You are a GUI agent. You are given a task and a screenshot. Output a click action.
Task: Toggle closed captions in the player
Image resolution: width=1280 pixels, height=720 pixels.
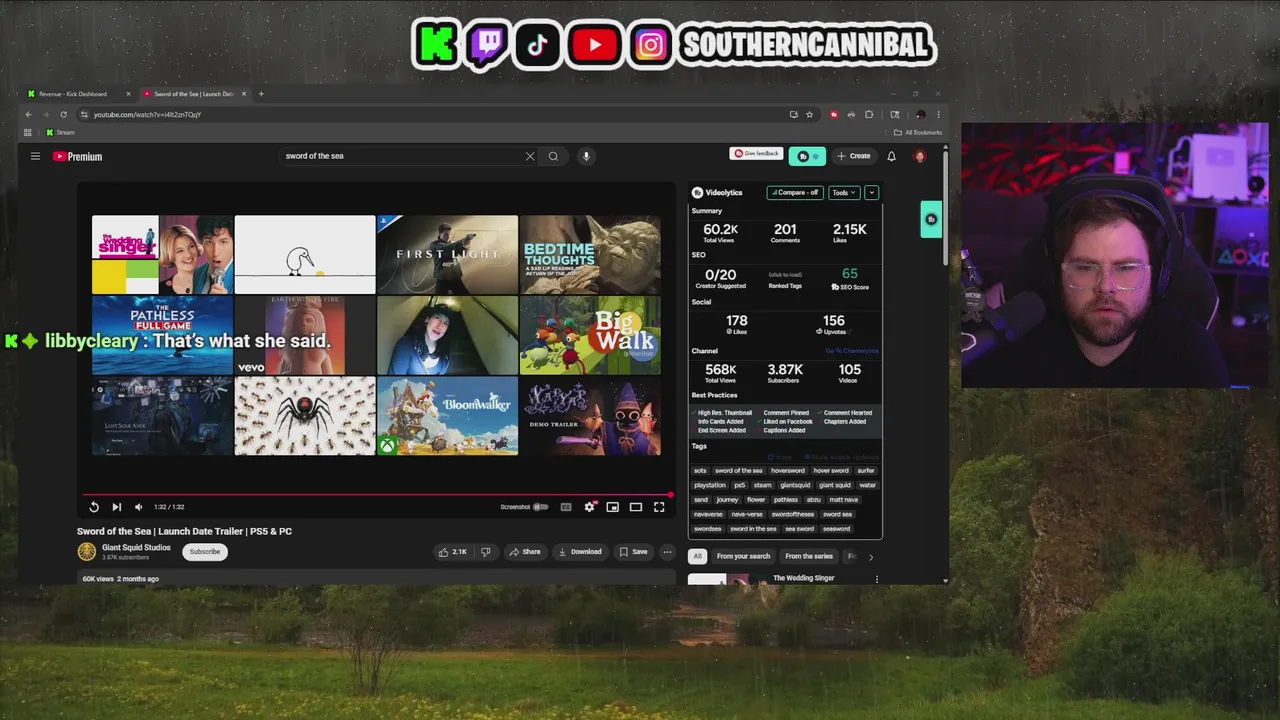[566, 507]
